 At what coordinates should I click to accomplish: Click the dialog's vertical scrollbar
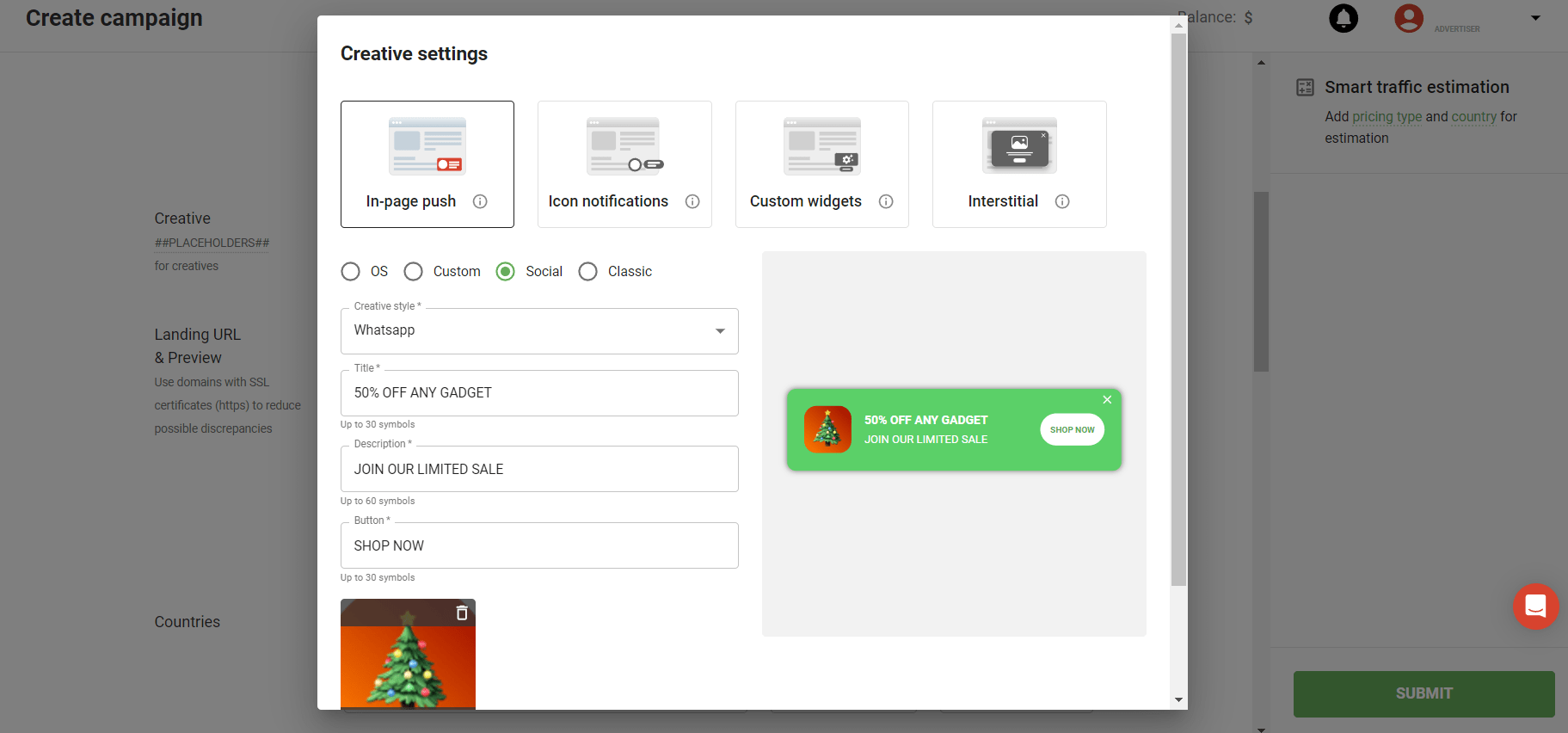(1178, 310)
